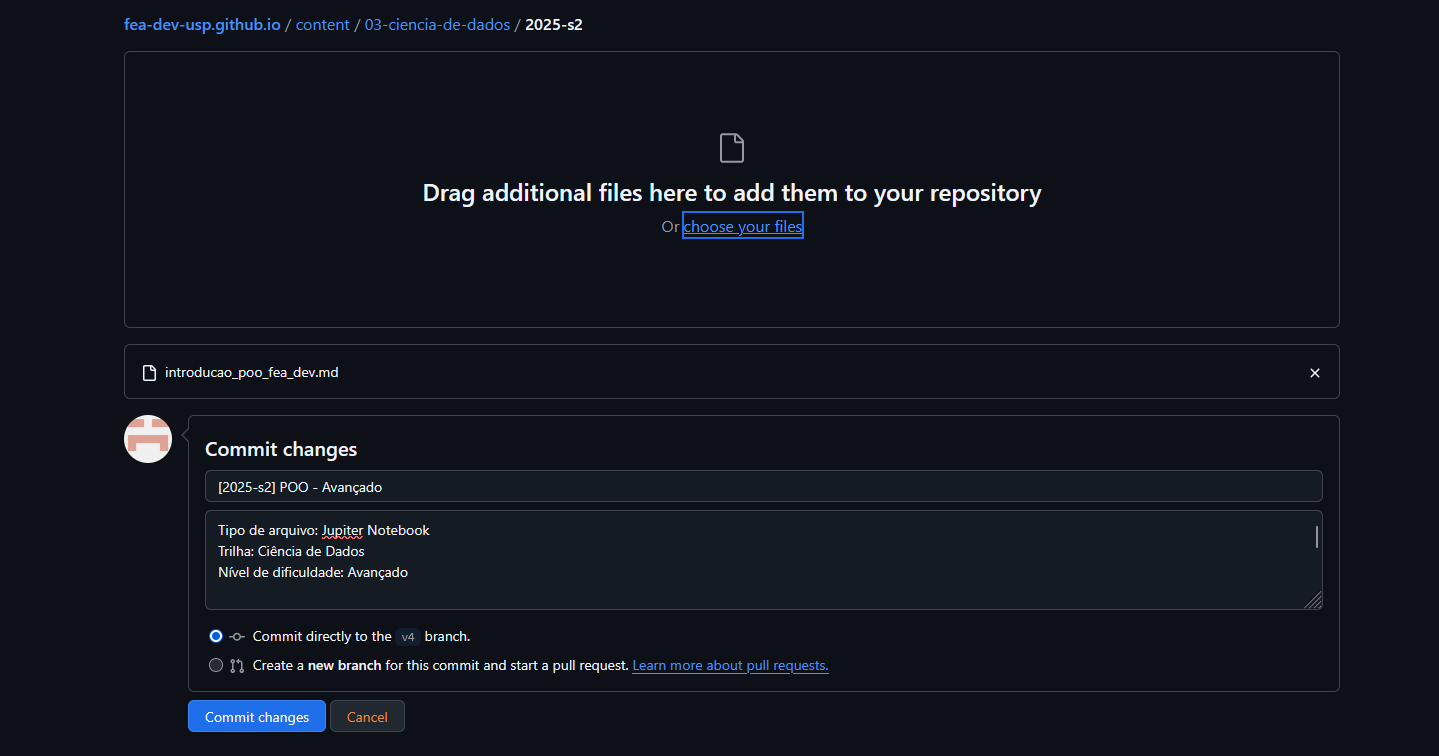Select 'Commit directly to the v4 branch' radio
Screen dimensions: 1439x756
(x=216, y=637)
